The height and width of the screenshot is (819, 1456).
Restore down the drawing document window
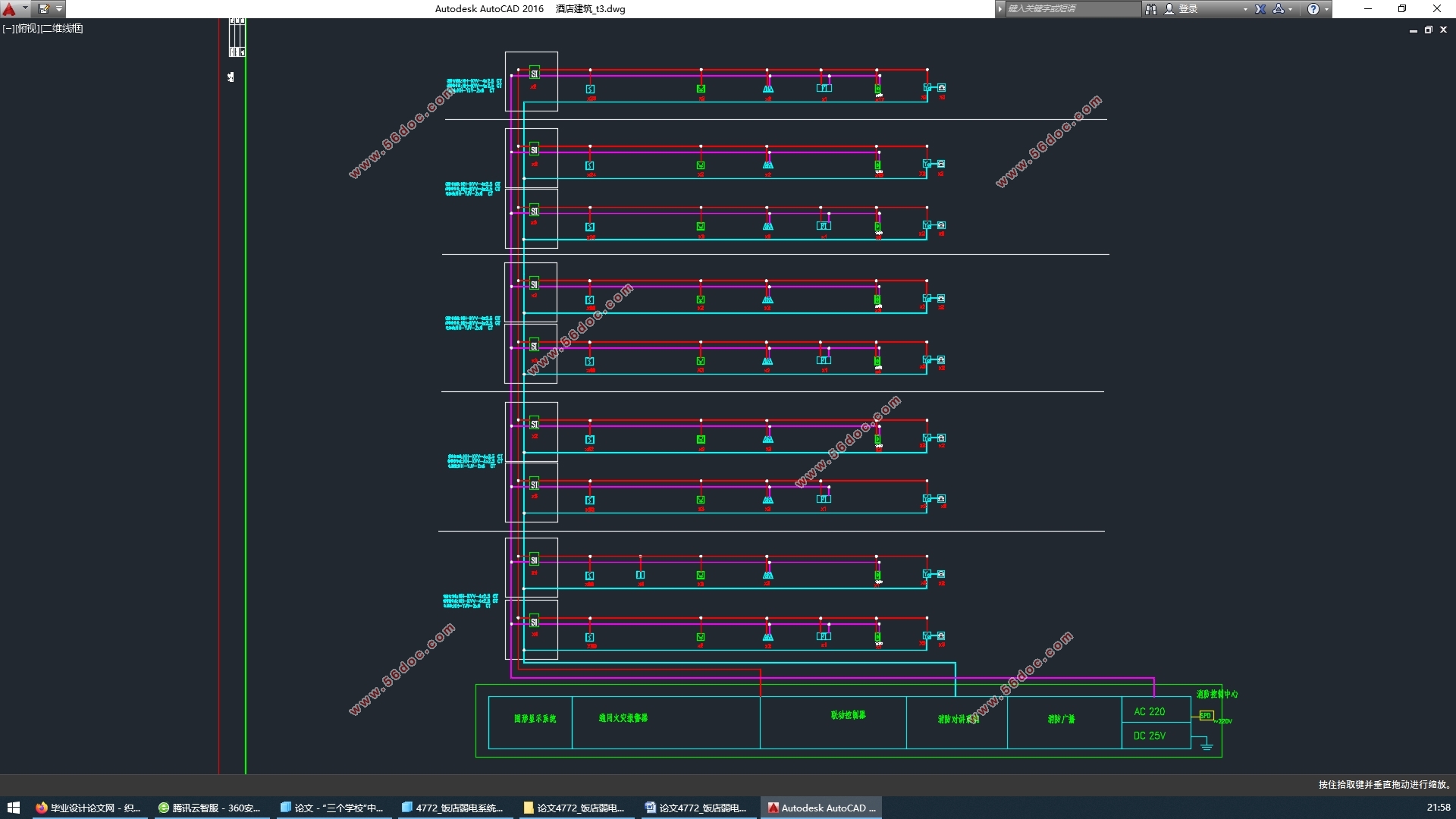click(1428, 30)
